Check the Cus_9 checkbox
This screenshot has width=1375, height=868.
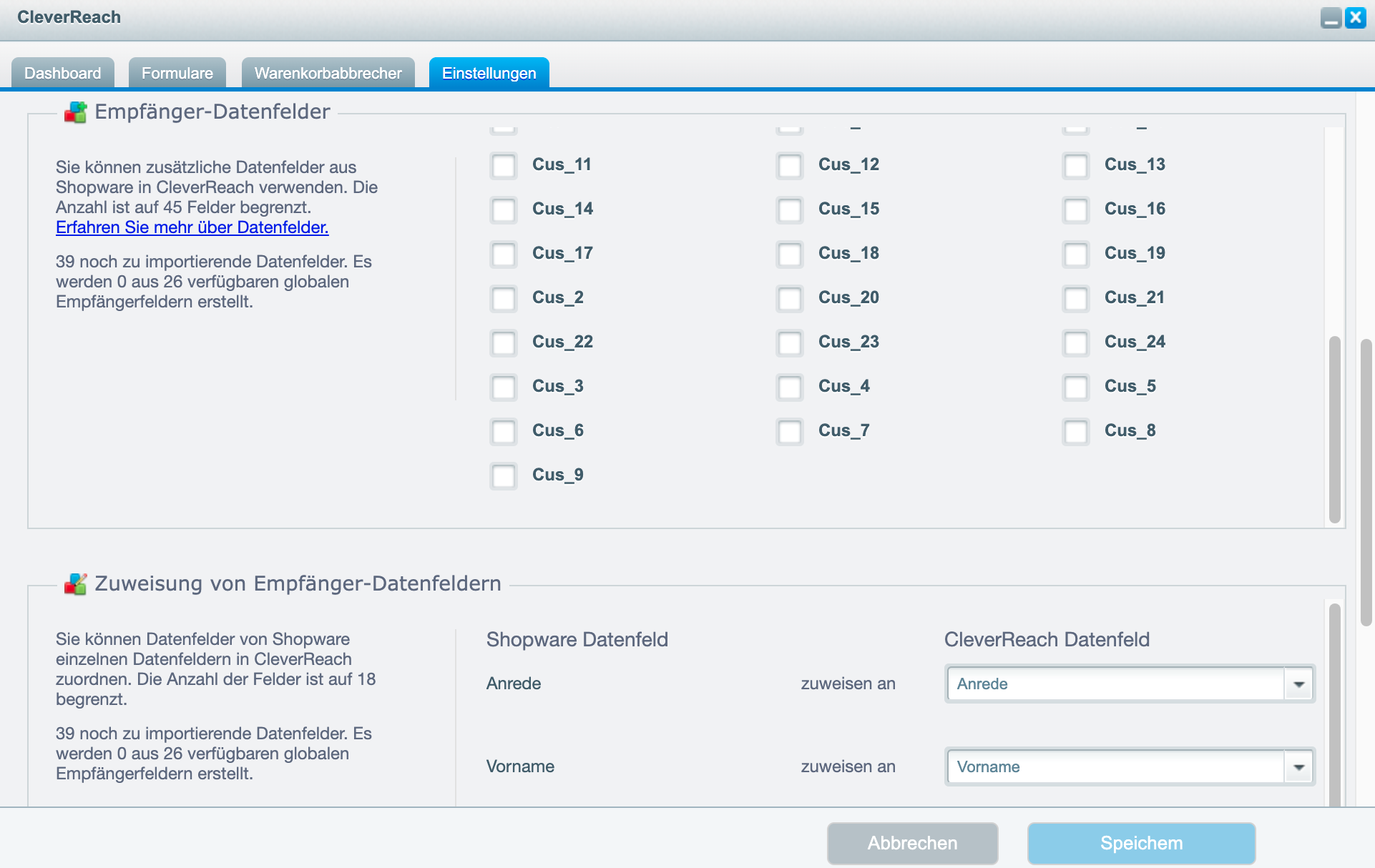click(x=504, y=476)
